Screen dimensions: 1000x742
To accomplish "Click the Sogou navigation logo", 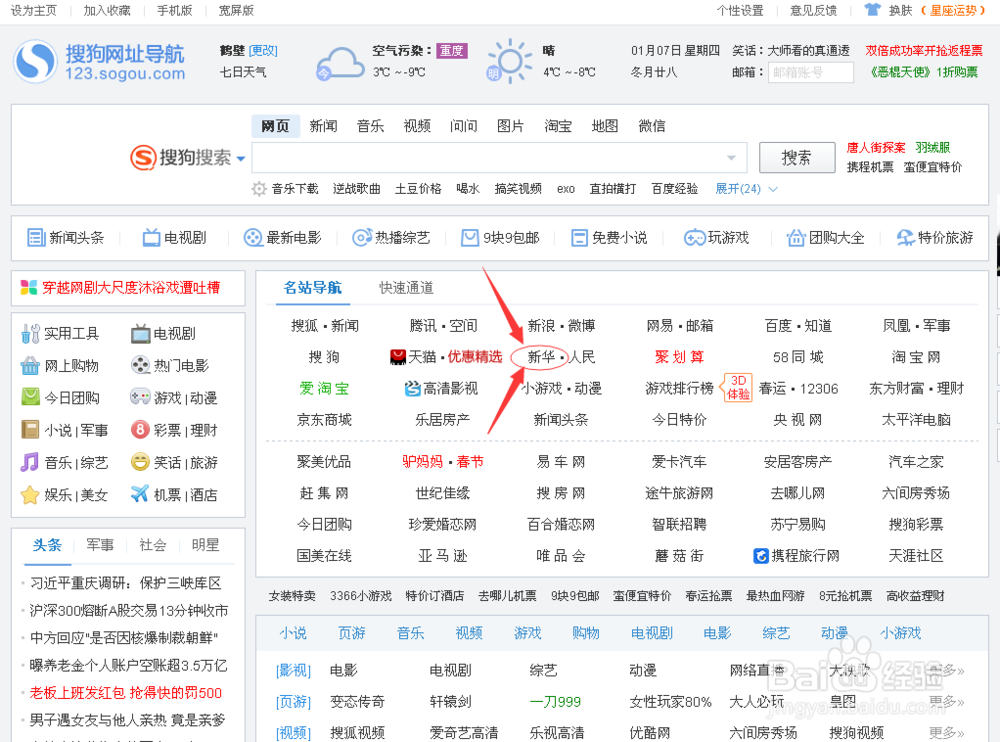I will pos(99,61).
